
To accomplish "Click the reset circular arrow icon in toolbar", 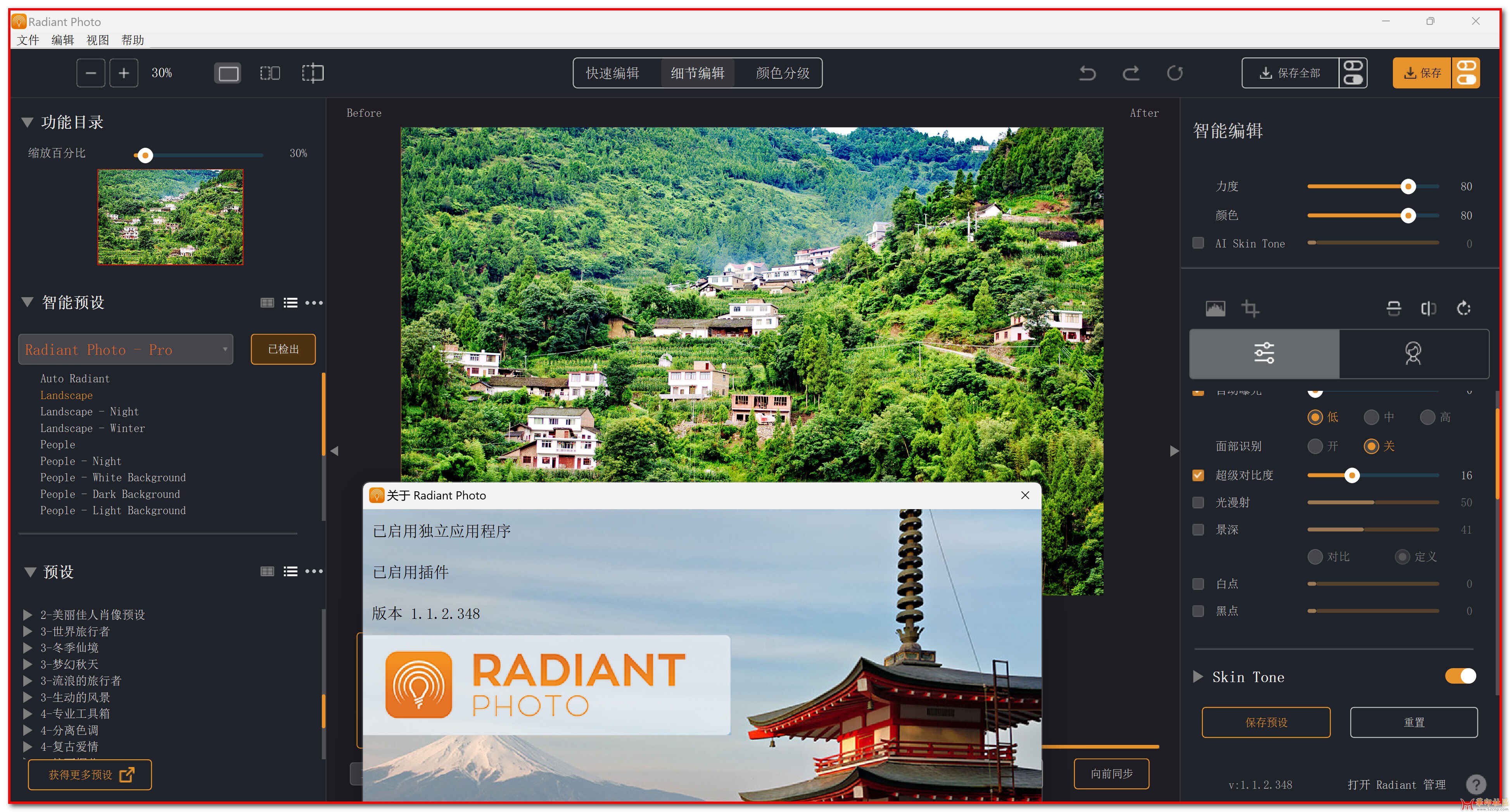I will coord(1175,73).
